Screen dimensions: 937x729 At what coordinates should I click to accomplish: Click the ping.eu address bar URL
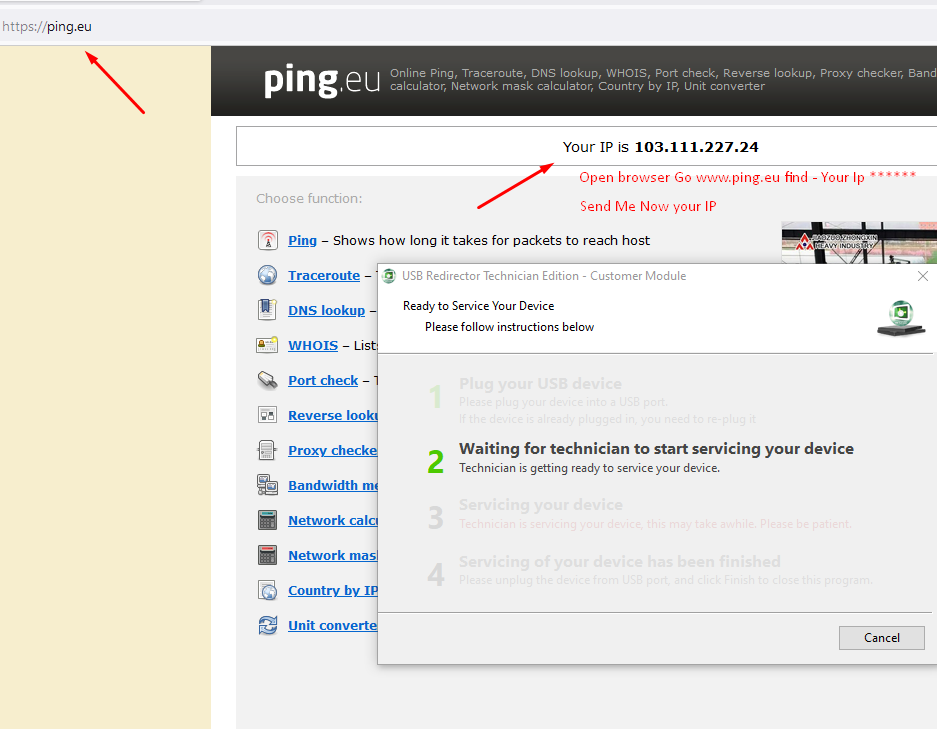pos(68,27)
